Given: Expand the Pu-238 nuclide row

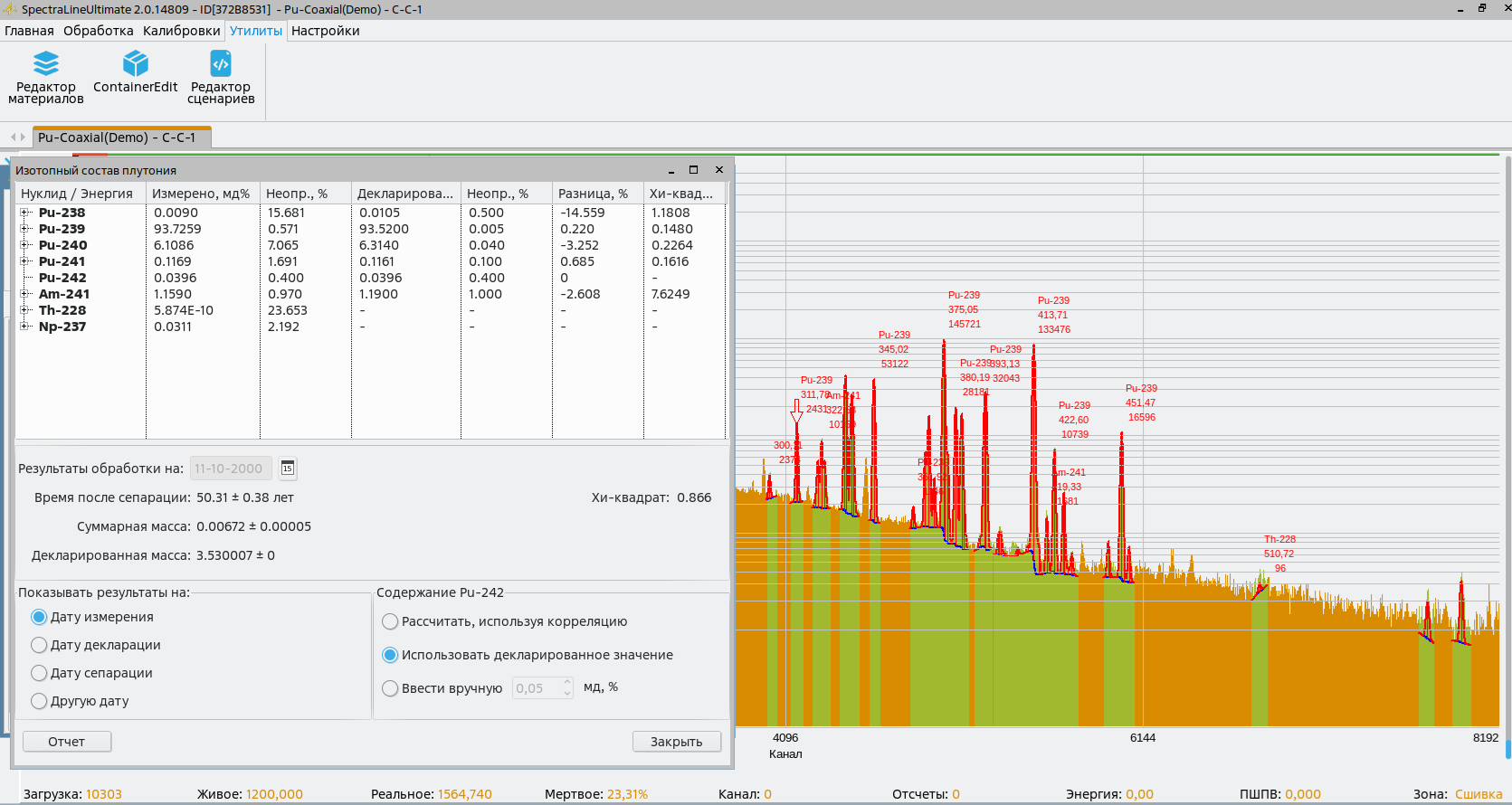Looking at the screenshot, I should 25,213.
